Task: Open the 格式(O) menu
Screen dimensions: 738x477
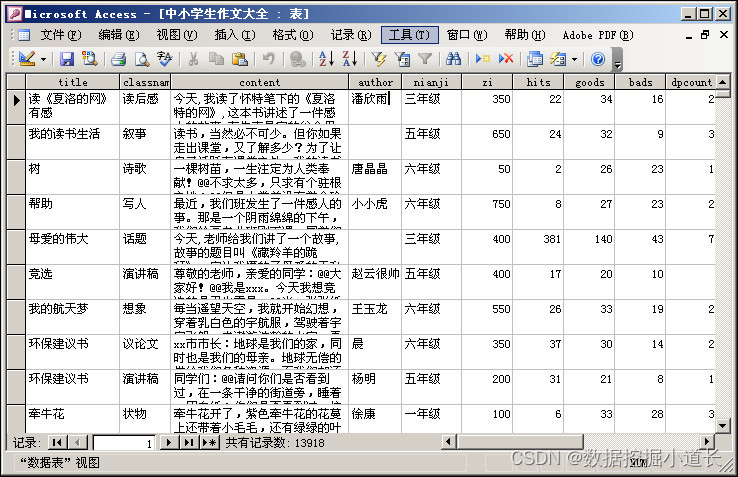Action: pos(292,35)
